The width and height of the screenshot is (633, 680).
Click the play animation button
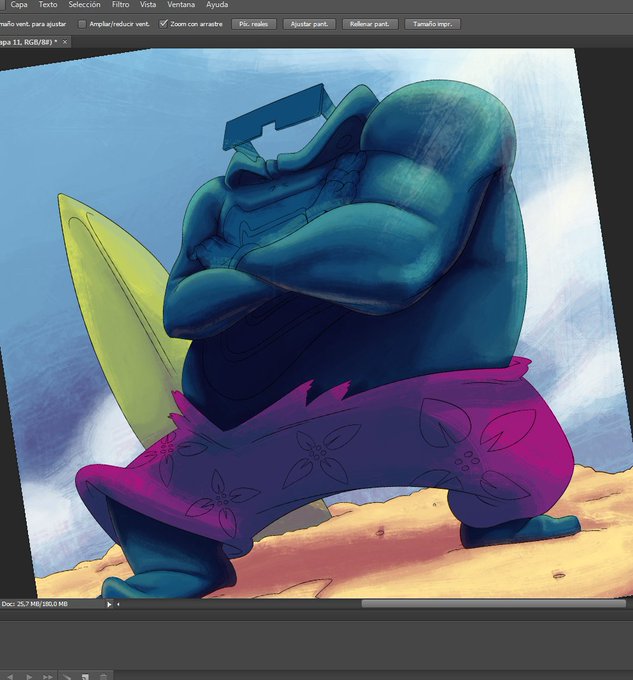pos(29,677)
